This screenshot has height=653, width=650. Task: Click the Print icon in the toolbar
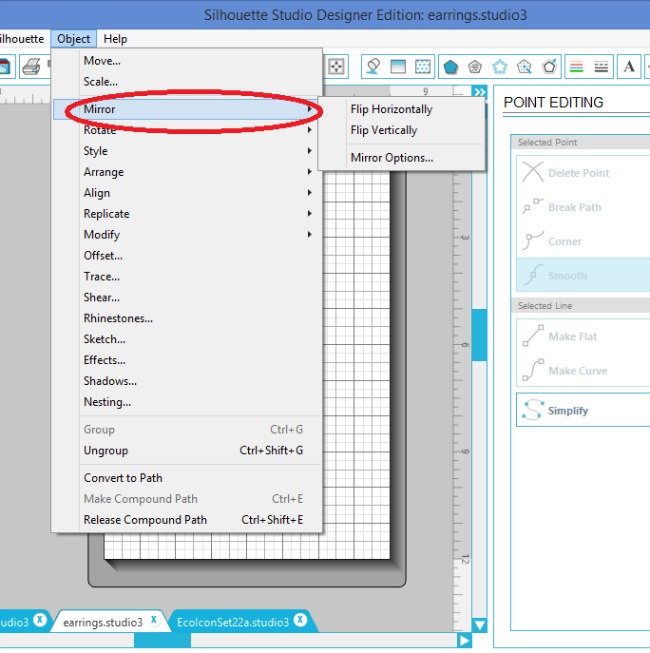click(32, 67)
